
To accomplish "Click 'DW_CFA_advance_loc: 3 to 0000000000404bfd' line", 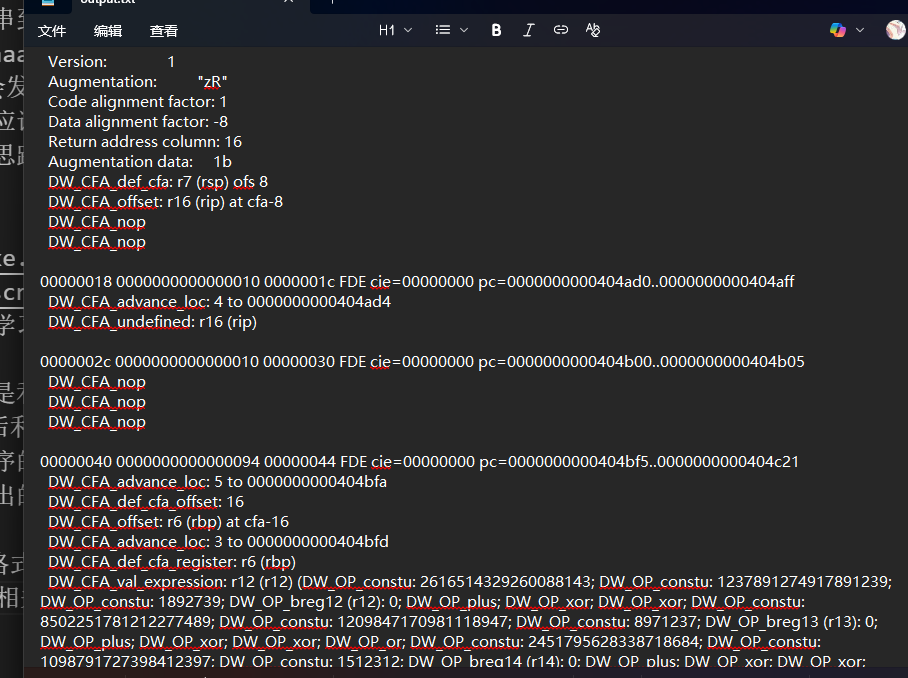I will click(218, 542).
